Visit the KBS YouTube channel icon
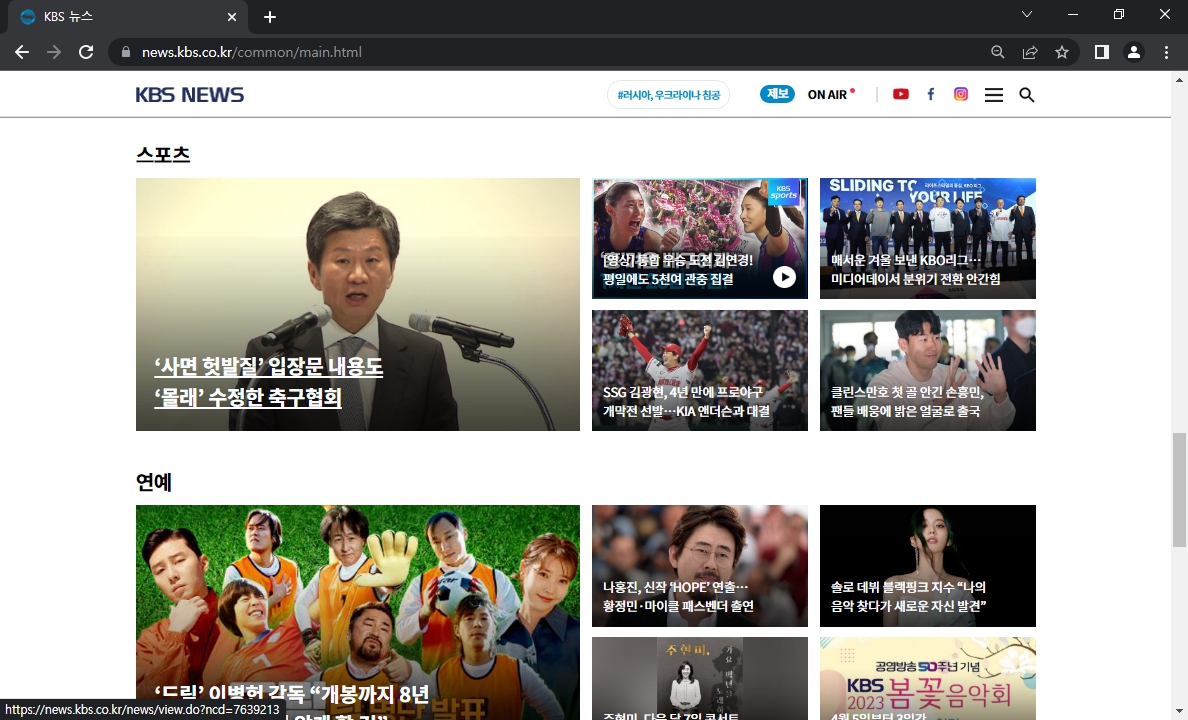This screenshot has height=720, width=1188. [901, 94]
